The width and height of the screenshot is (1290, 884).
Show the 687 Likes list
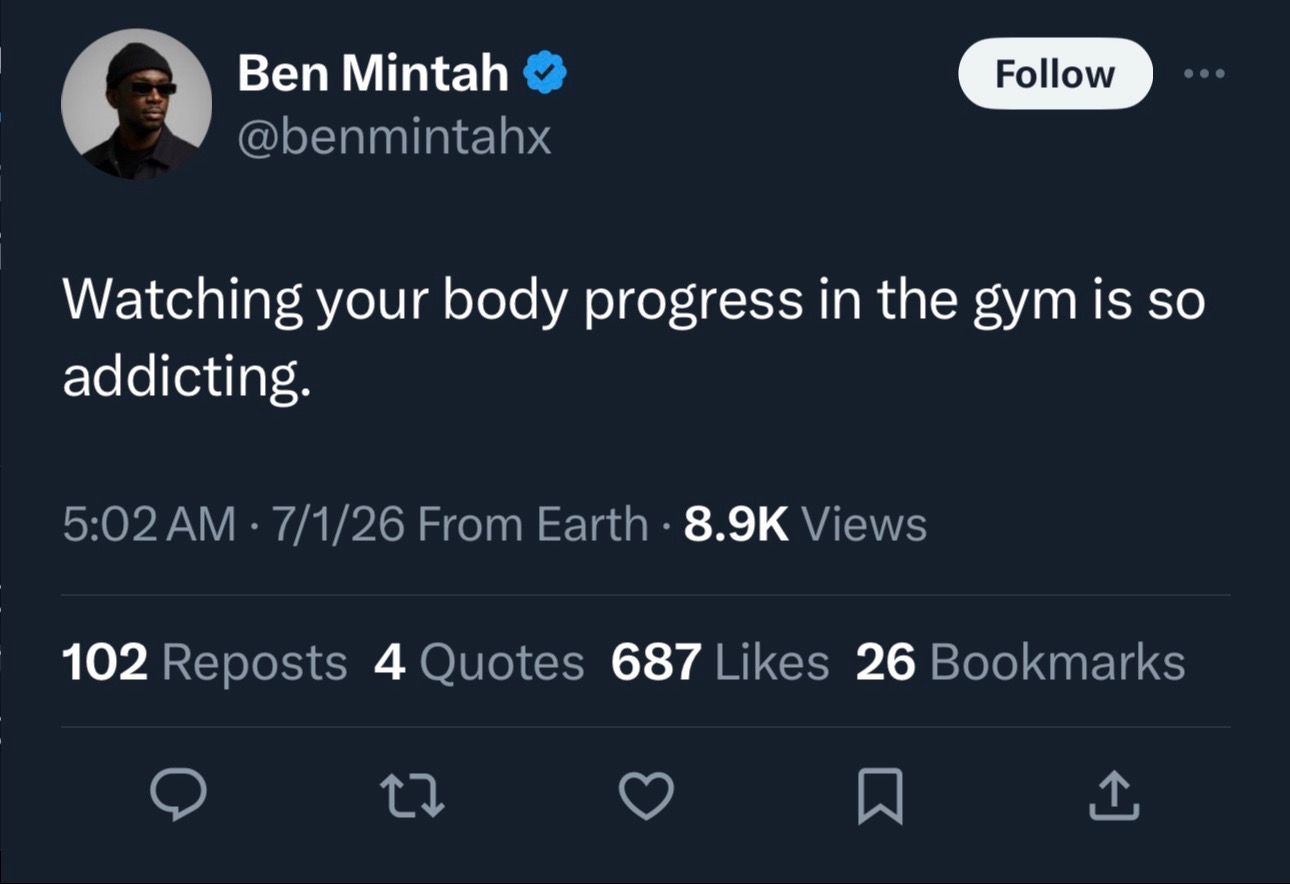[x=720, y=662]
